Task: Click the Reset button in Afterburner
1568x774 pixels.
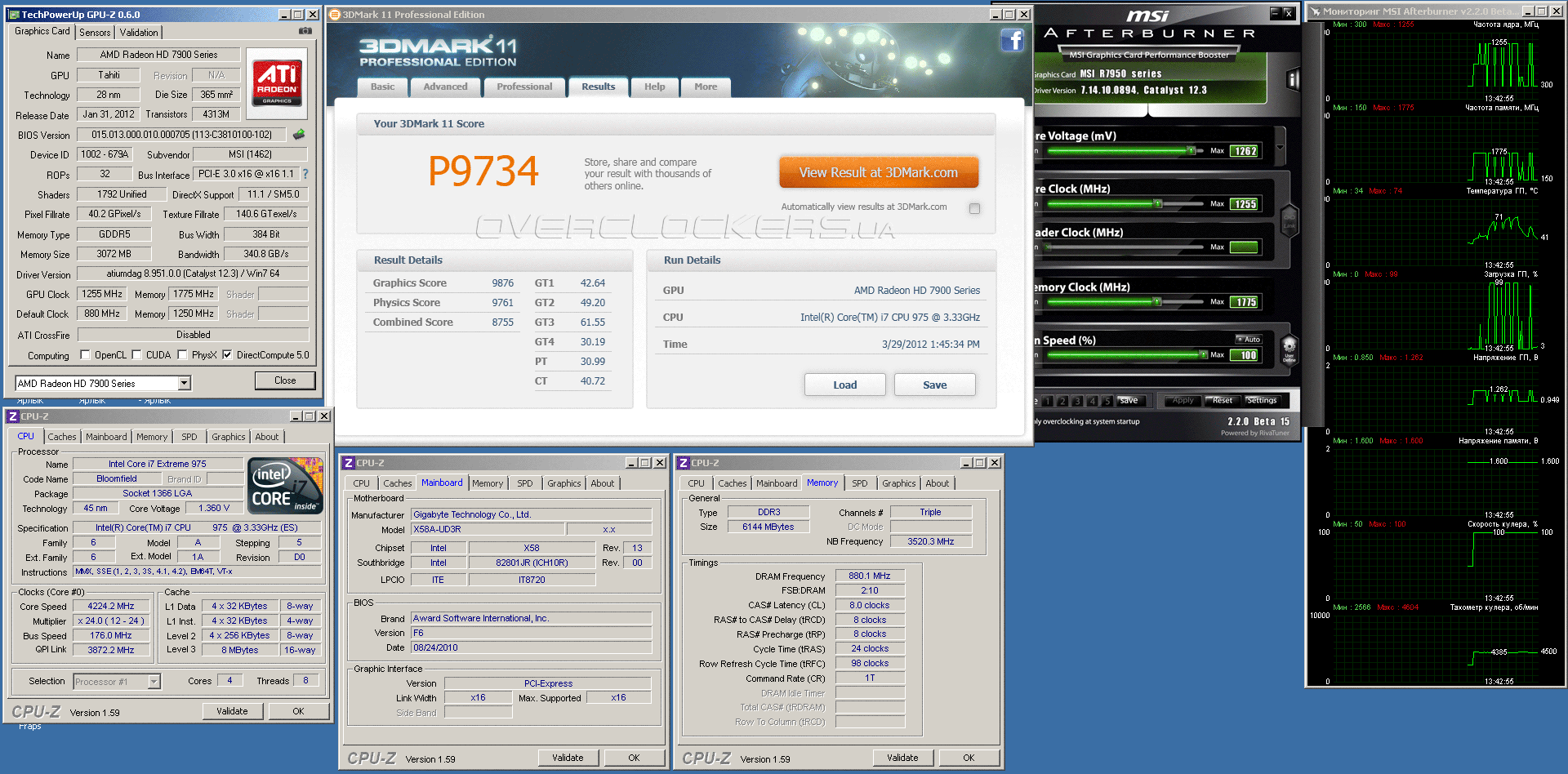Action: coord(1223,401)
